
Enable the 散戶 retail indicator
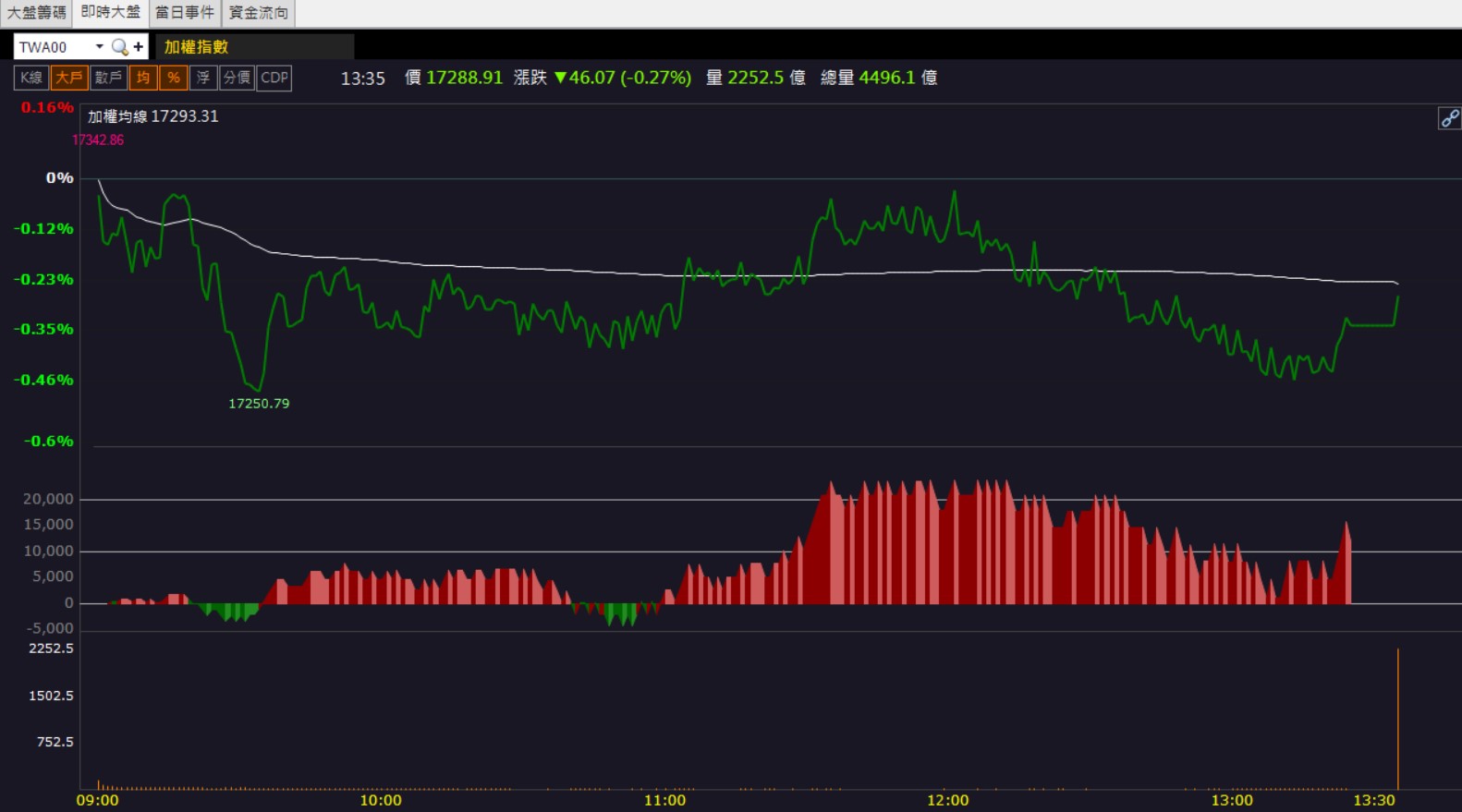tap(108, 78)
